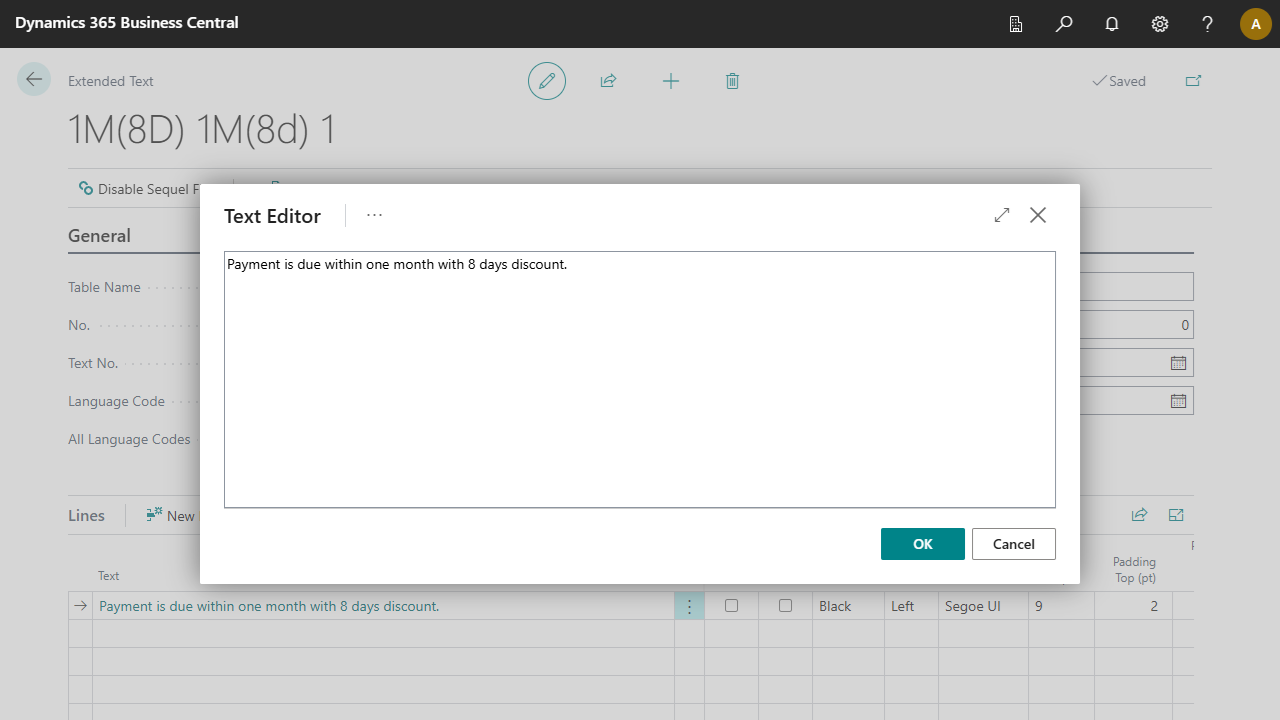The width and height of the screenshot is (1280, 720).
Task: Click the trash delete icon
Action: [x=732, y=81]
